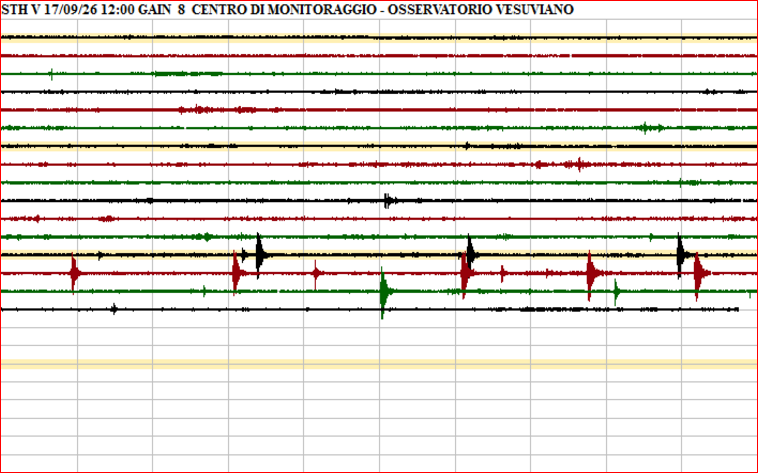Click the station label "STH V" in header
758x473 pixels.
(21, 9)
